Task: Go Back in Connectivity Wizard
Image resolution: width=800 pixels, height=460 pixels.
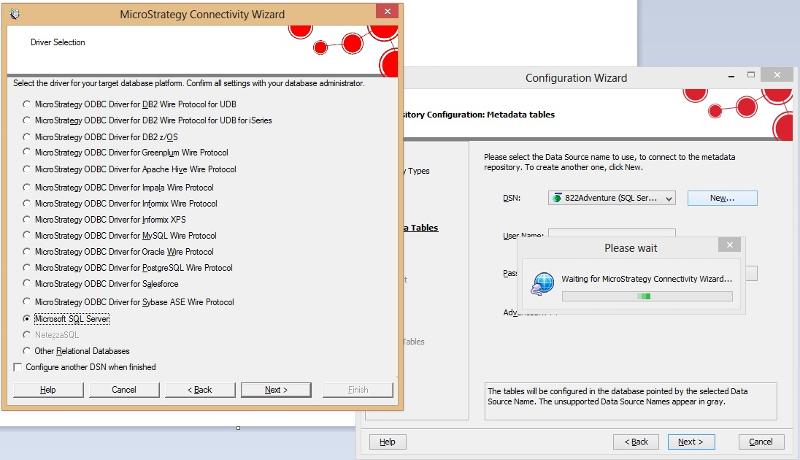Action: pos(200,390)
